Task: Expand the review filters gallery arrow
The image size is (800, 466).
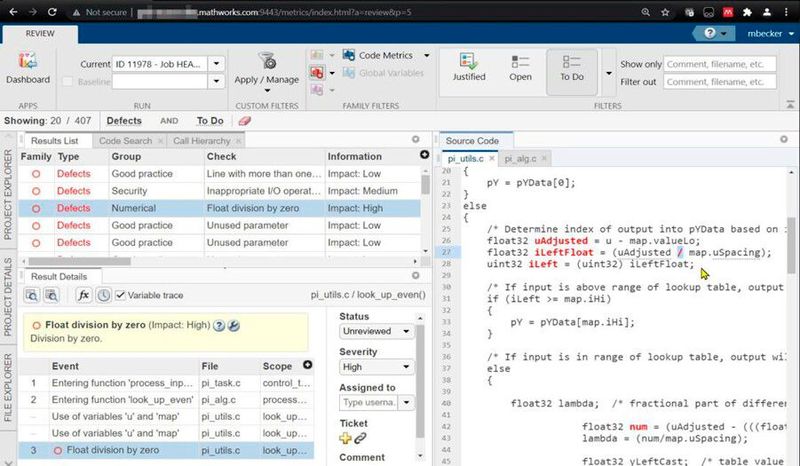Action: click(609, 73)
